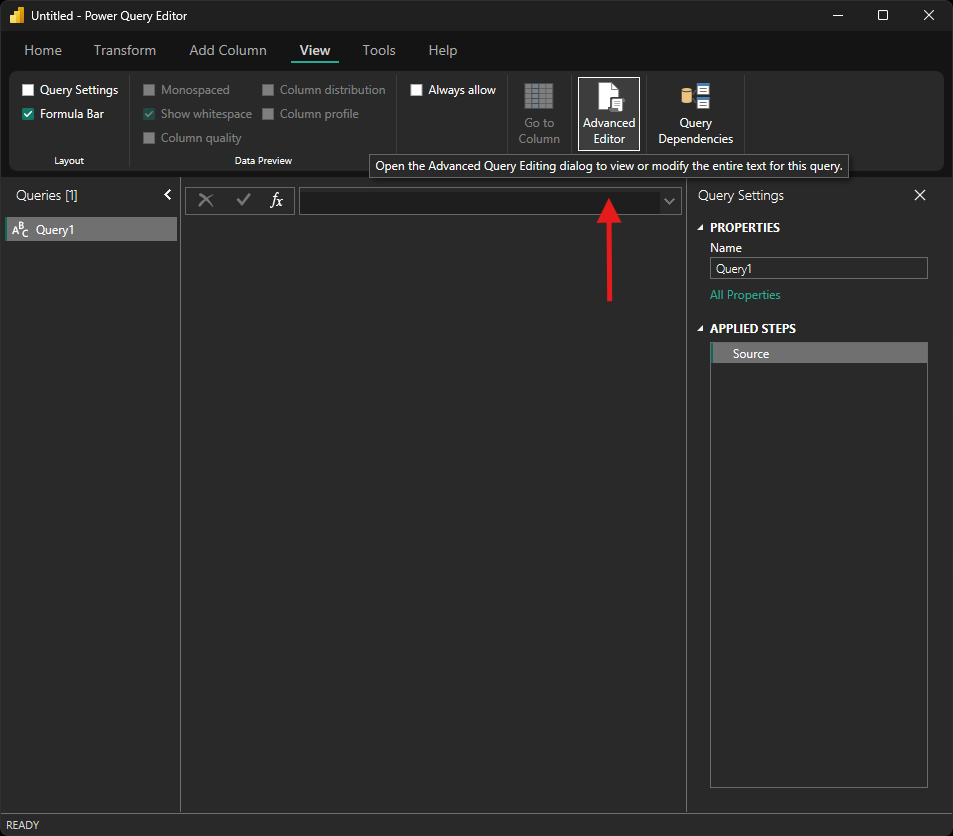Click the query Name text field
Viewport: 953px width, 836px height.
[818, 269]
